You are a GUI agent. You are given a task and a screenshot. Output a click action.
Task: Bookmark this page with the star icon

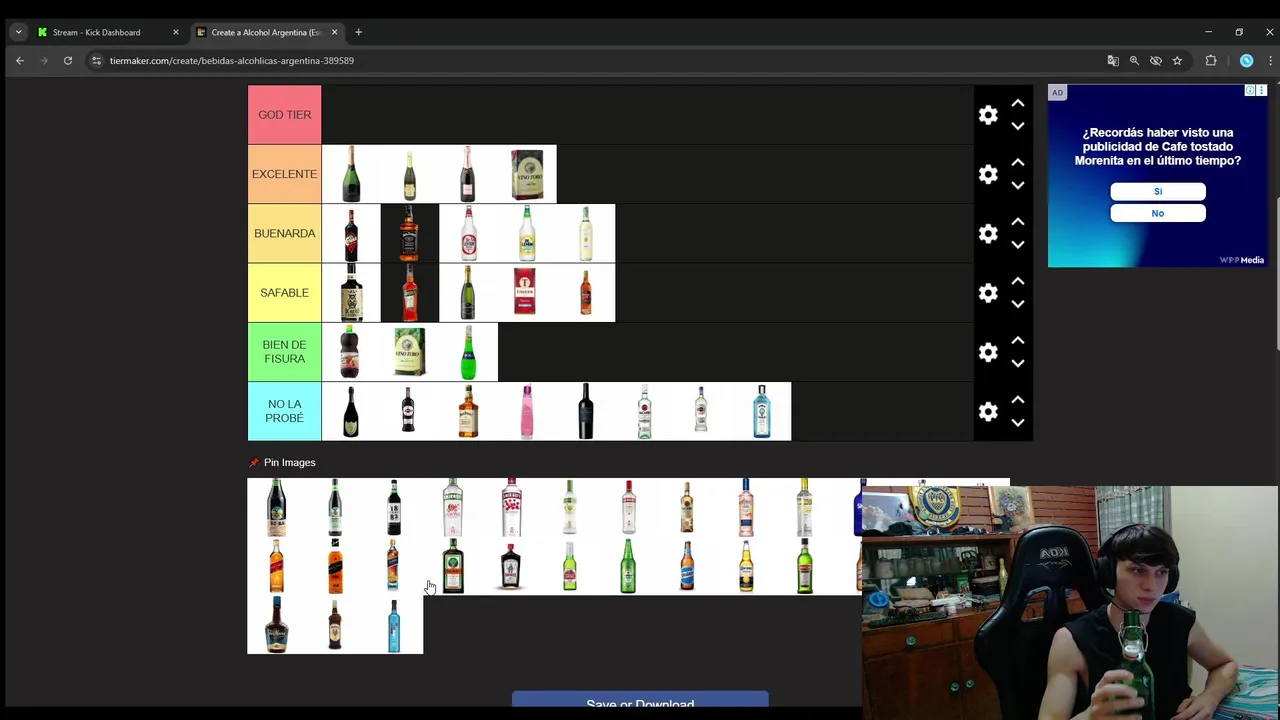1177,61
